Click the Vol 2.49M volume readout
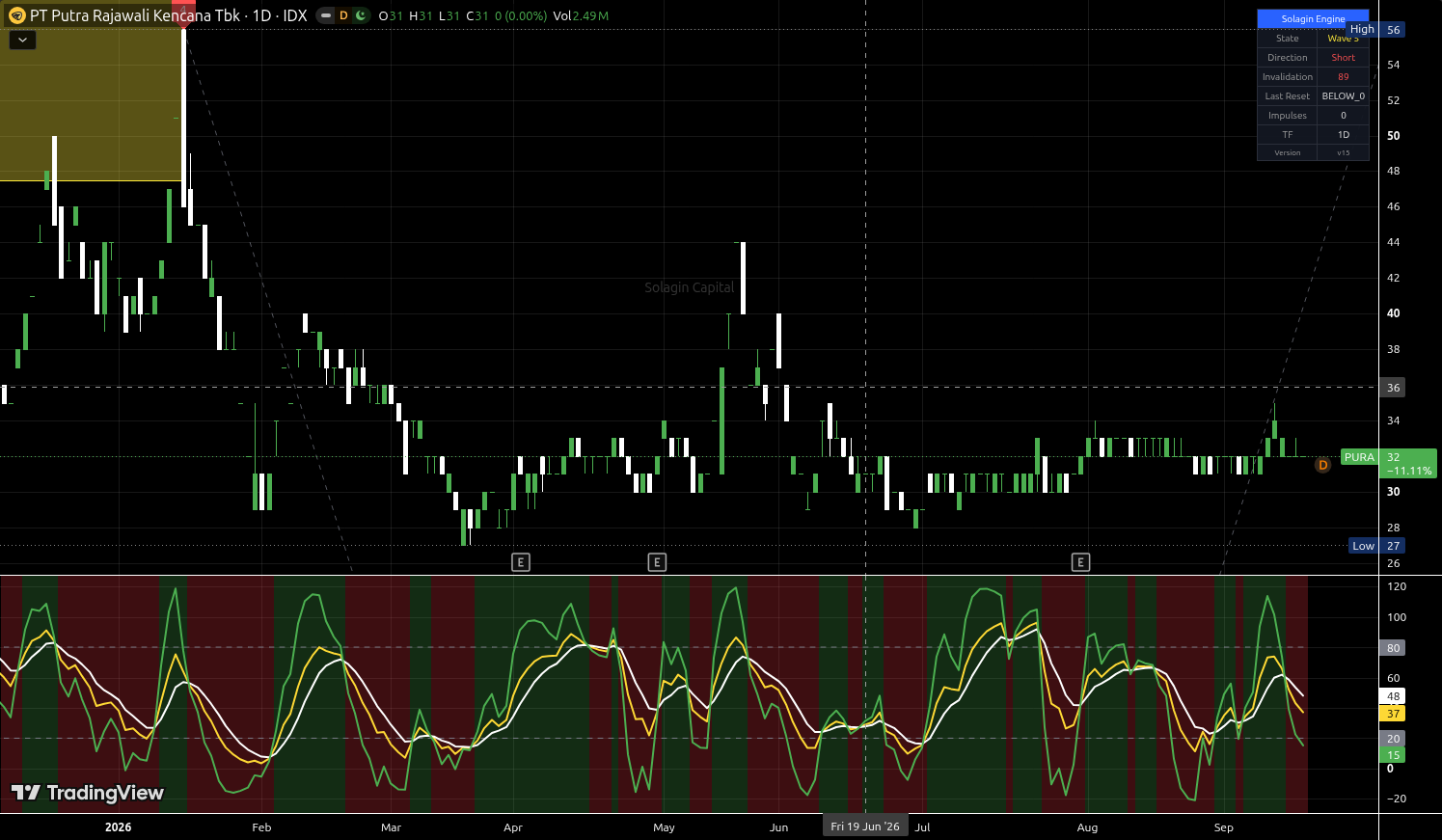This screenshot has width=1442, height=840. pyautogui.click(x=581, y=16)
